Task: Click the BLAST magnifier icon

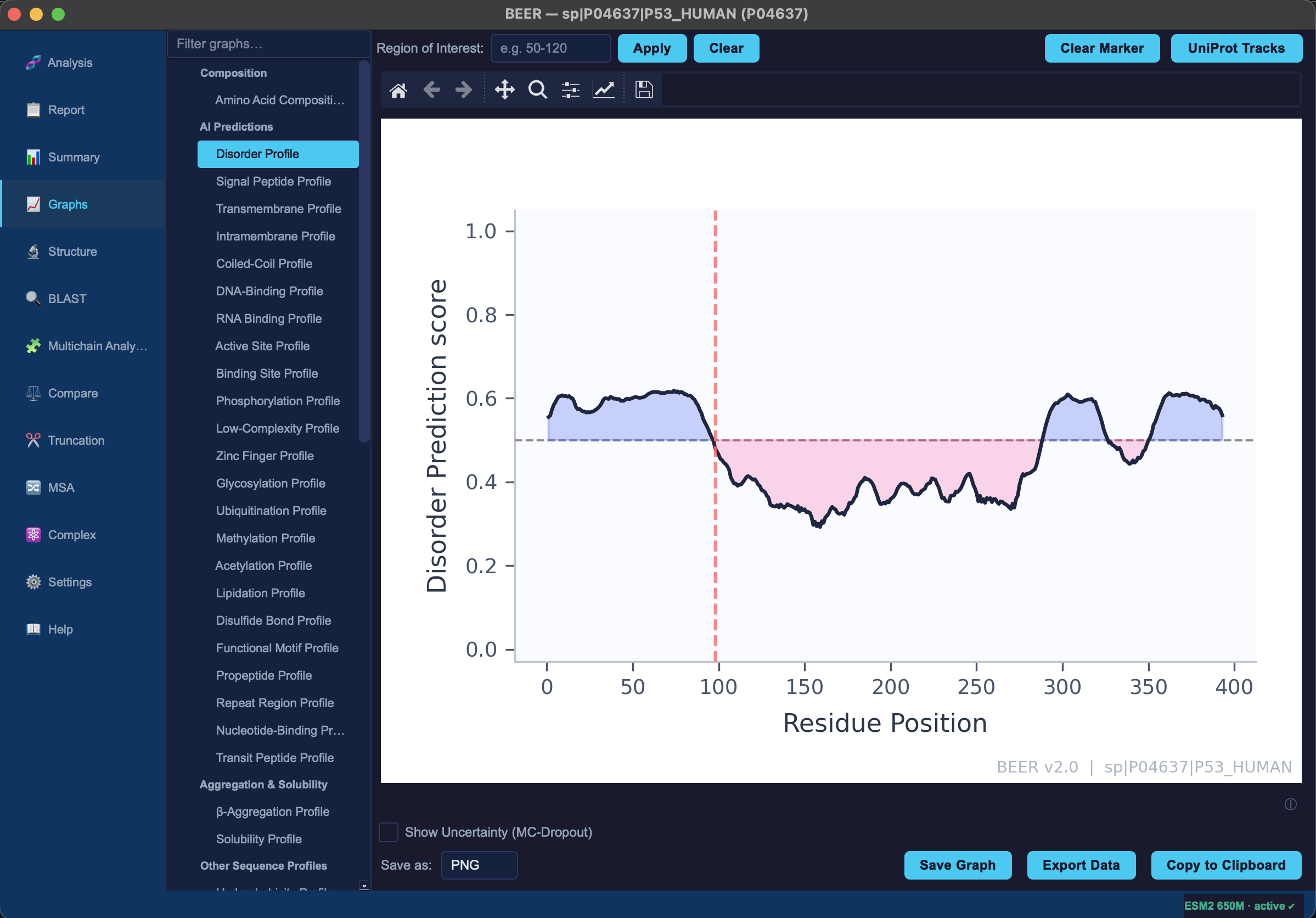Action: pos(33,299)
